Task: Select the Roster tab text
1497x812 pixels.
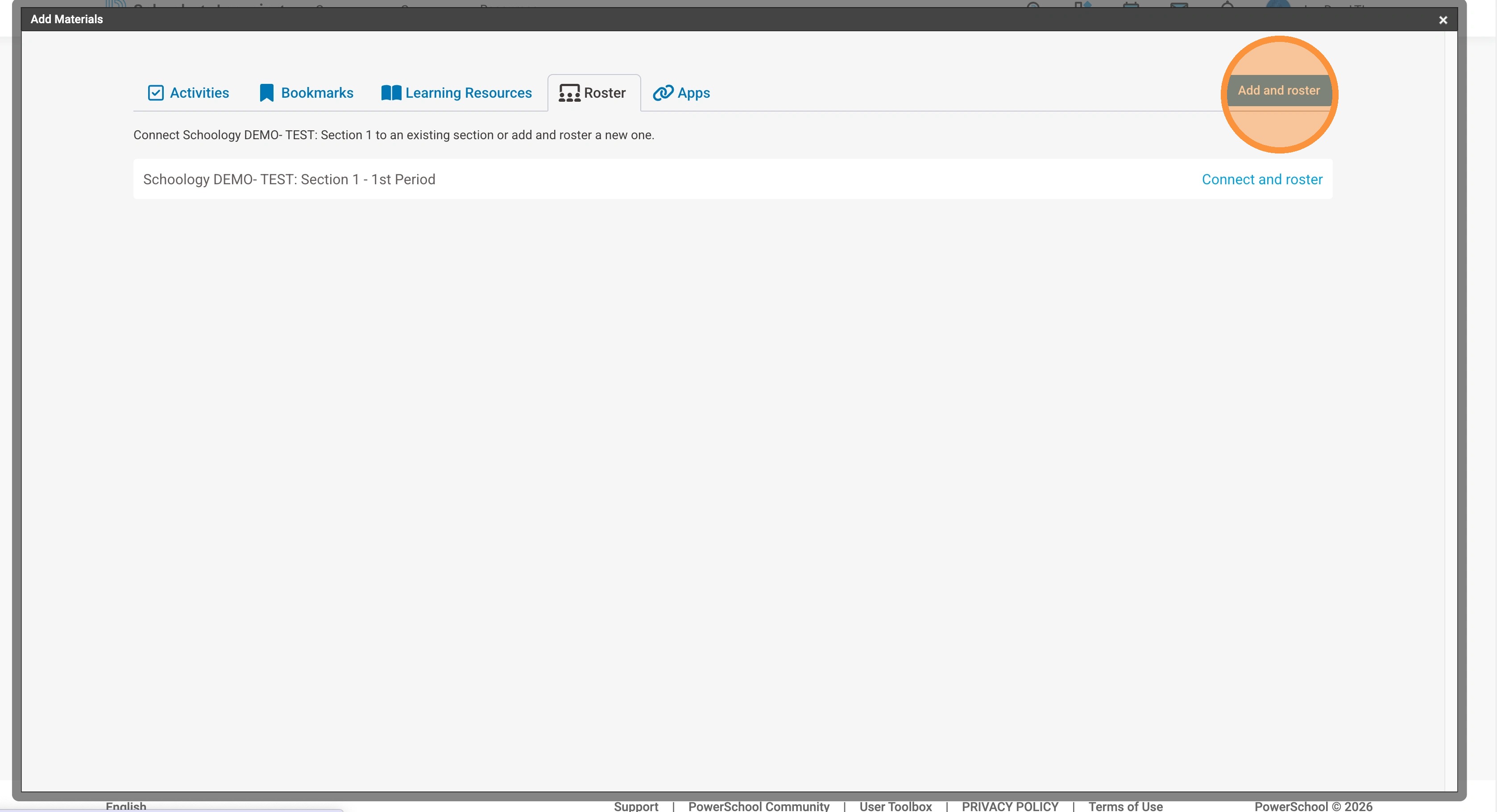Action: pyautogui.click(x=605, y=93)
